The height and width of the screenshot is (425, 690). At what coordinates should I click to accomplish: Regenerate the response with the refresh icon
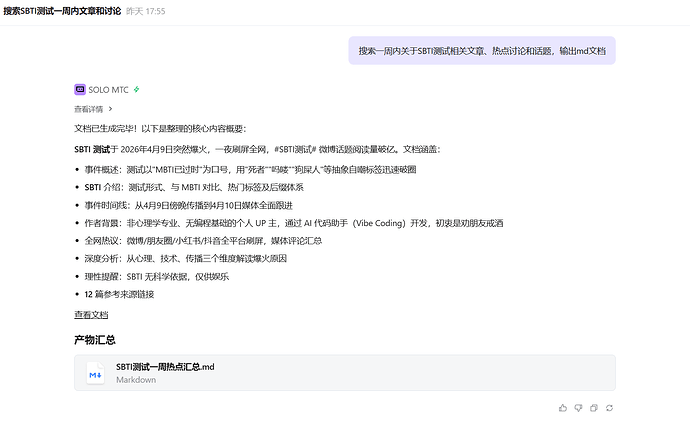(609, 408)
